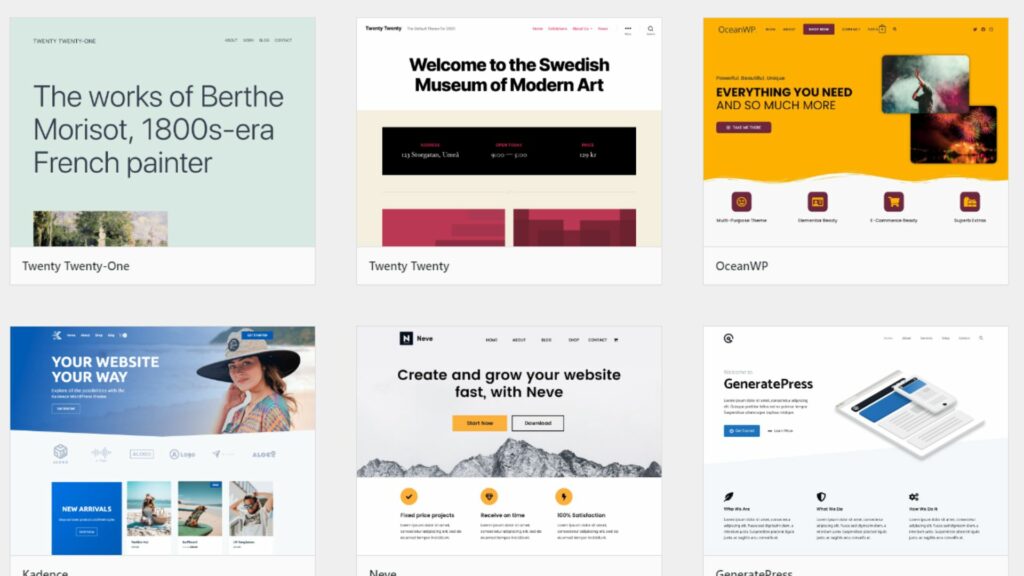Click the isometric device illustration in GeneratePress preview

910,413
